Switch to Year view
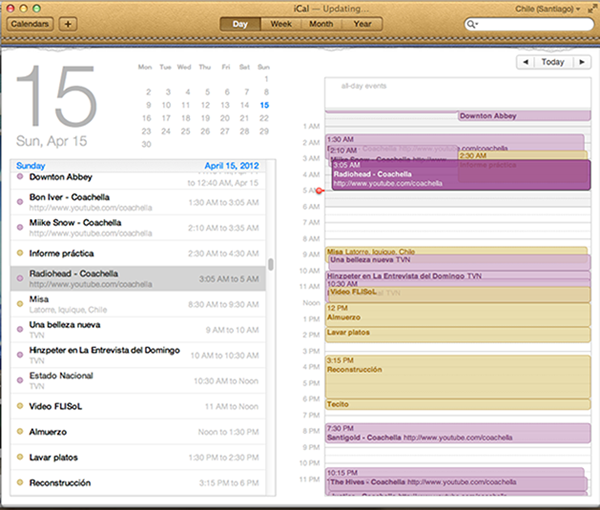Viewport: 600px width, 510px height. point(361,23)
